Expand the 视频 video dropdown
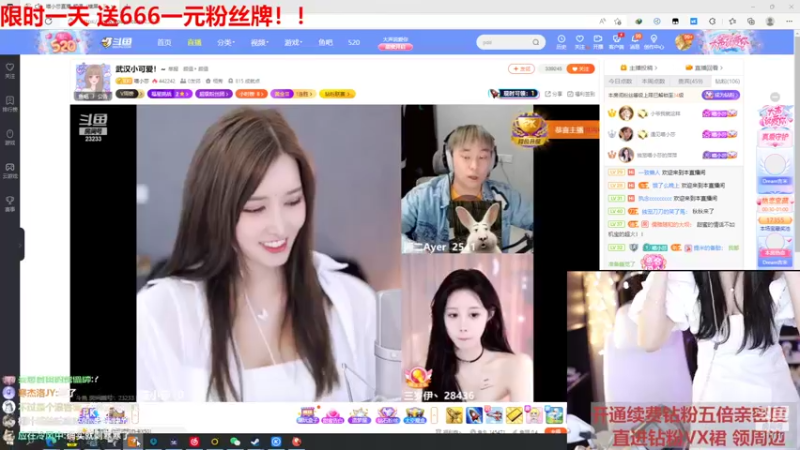Screen dimensions: 800x450 (x=259, y=42)
